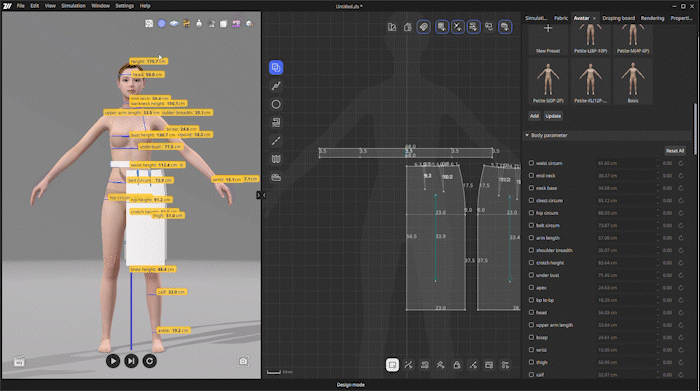Screen dimensions: 700x391
Task: Check the neck base checkbox
Action: (531, 188)
